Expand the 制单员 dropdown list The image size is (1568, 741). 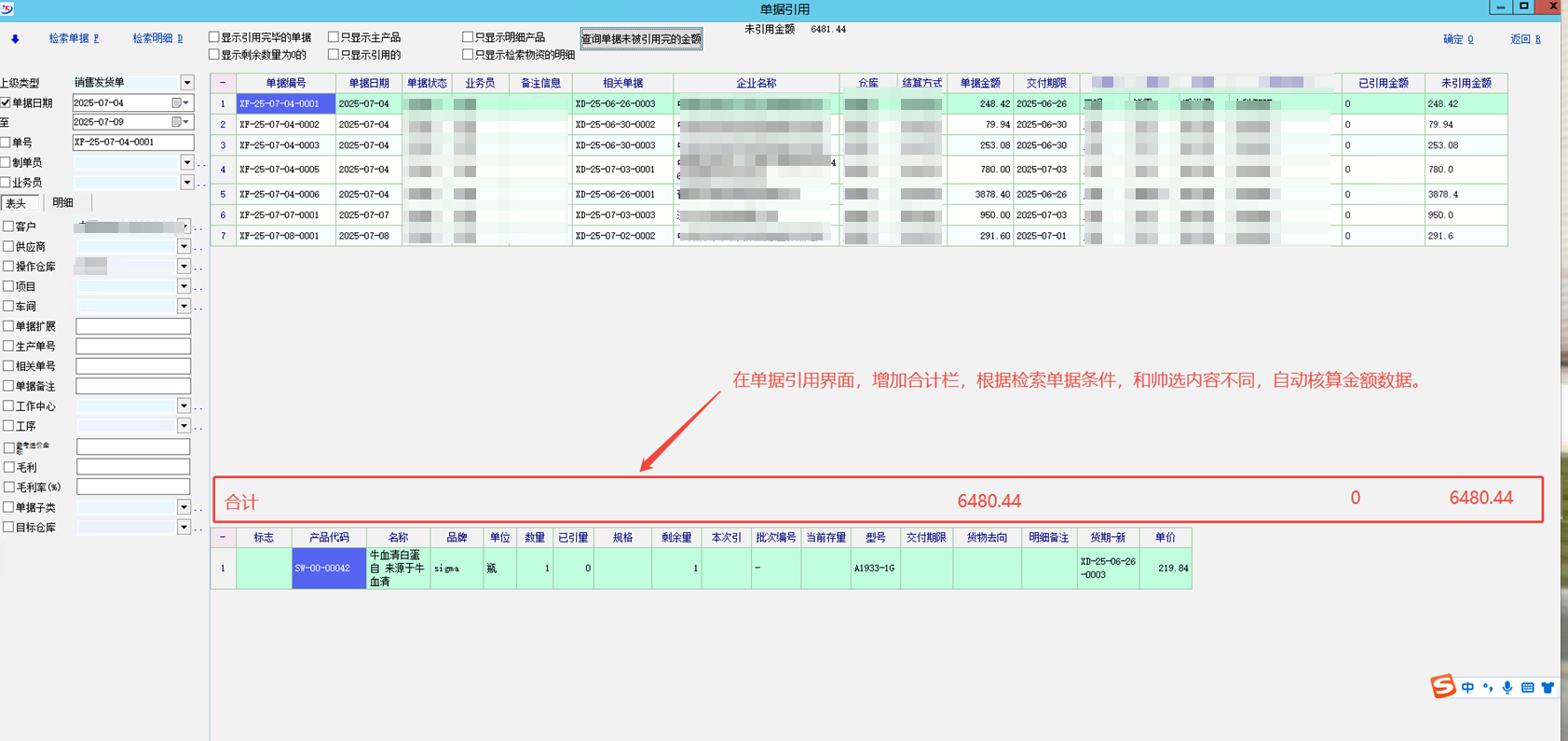tap(187, 162)
